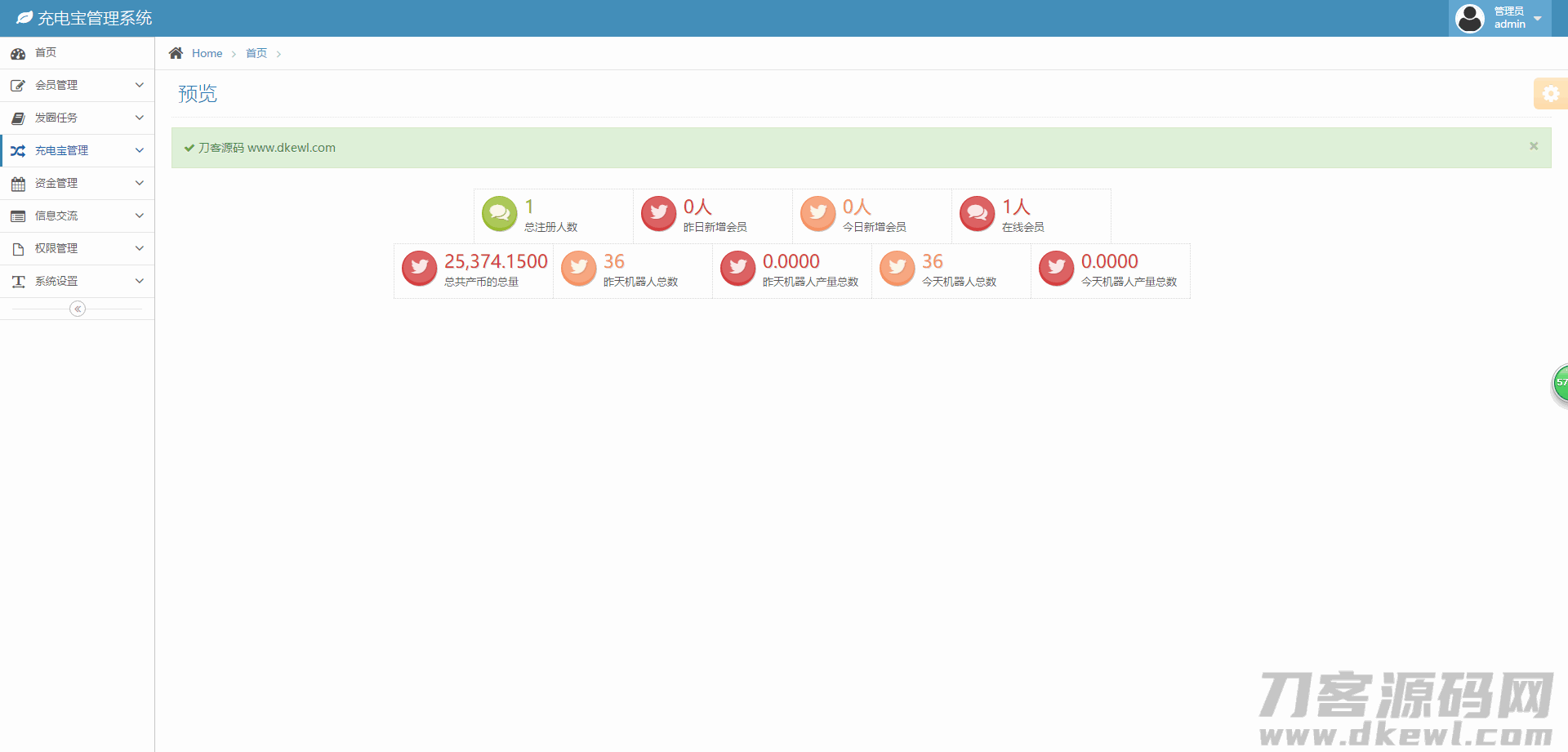1568x752 pixels.
Task: Click the red bird icon beside 25,374.1500
Action: (419, 268)
